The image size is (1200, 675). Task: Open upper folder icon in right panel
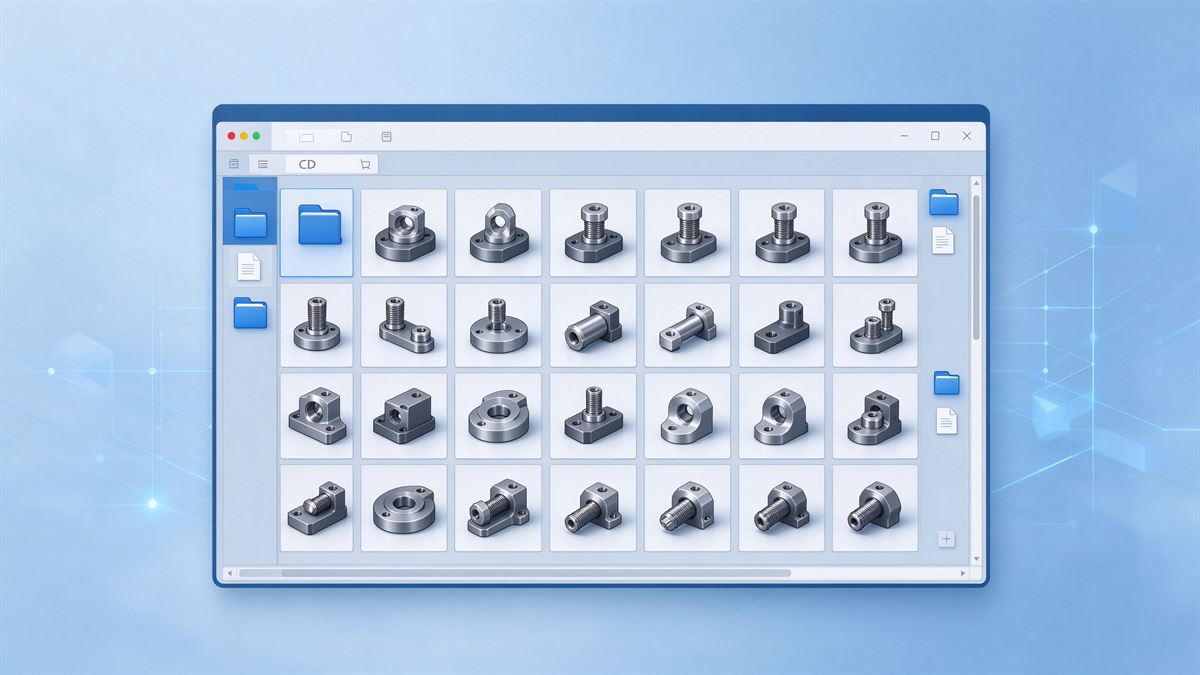pyautogui.click(x=943, y=203)
